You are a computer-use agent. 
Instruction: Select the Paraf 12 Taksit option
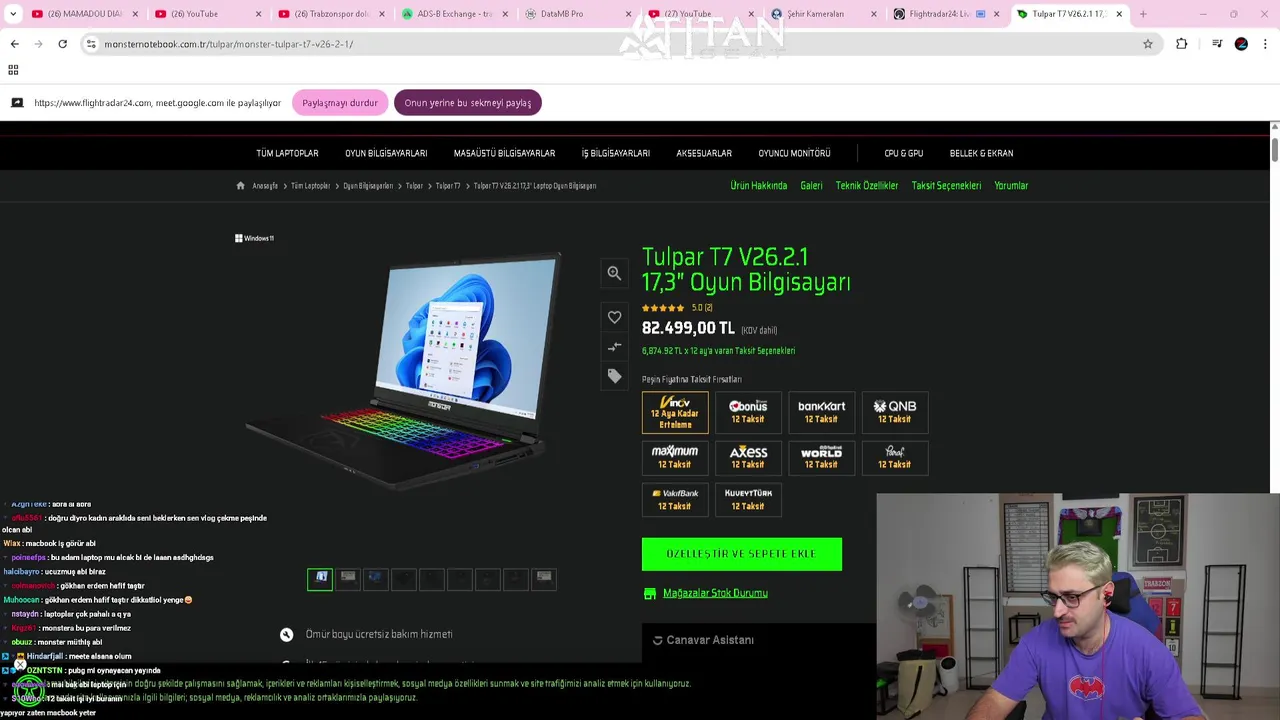[x=894, y=457]
